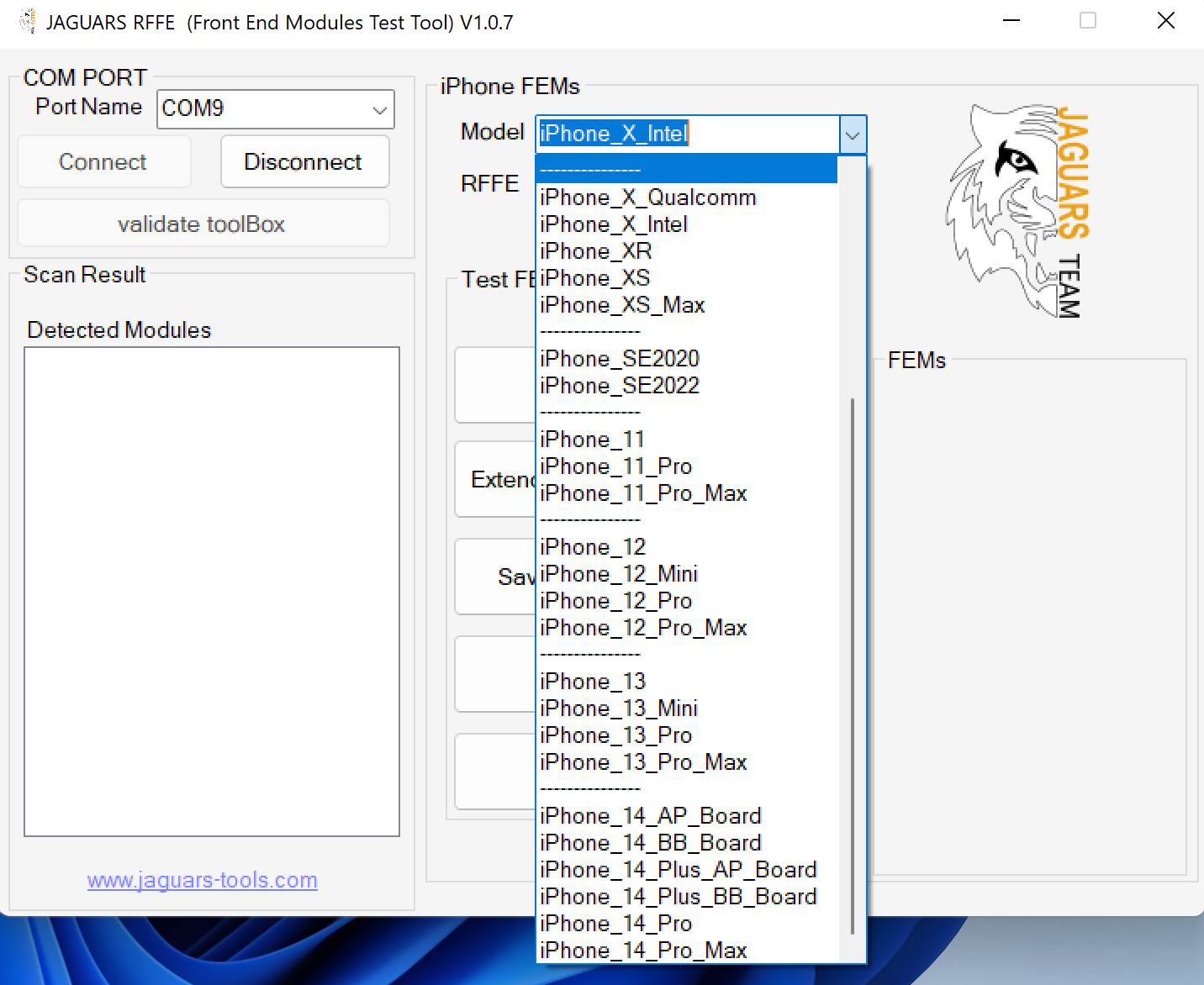1204x985 pixels.
Task: Click the app icon in the title bar
Action: (x=28, y=21)
